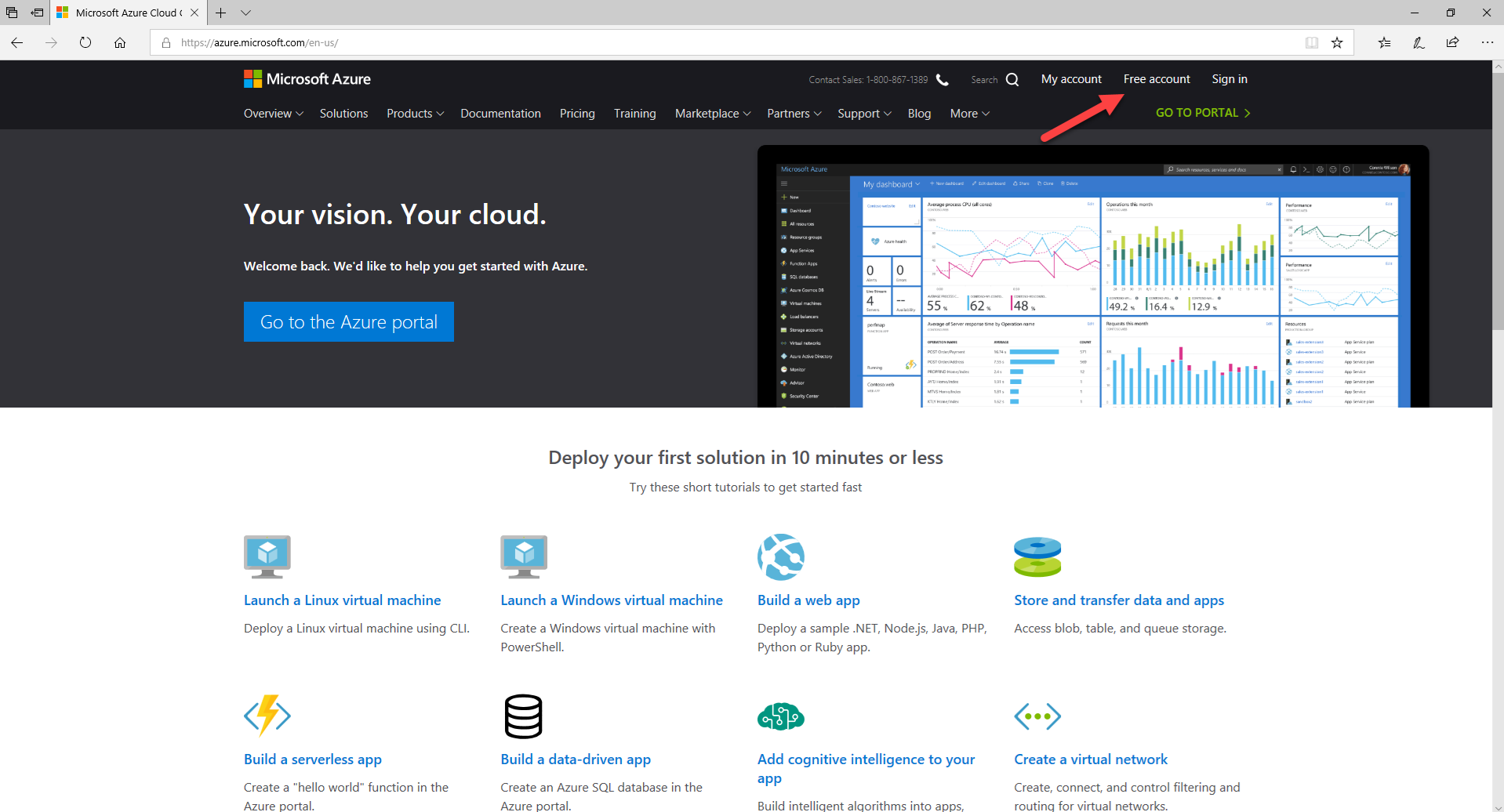Click the Linux virtual machine monitor icon
Image resolution: width=1504 pixels, height=812 pixels.
coord(267,556)
